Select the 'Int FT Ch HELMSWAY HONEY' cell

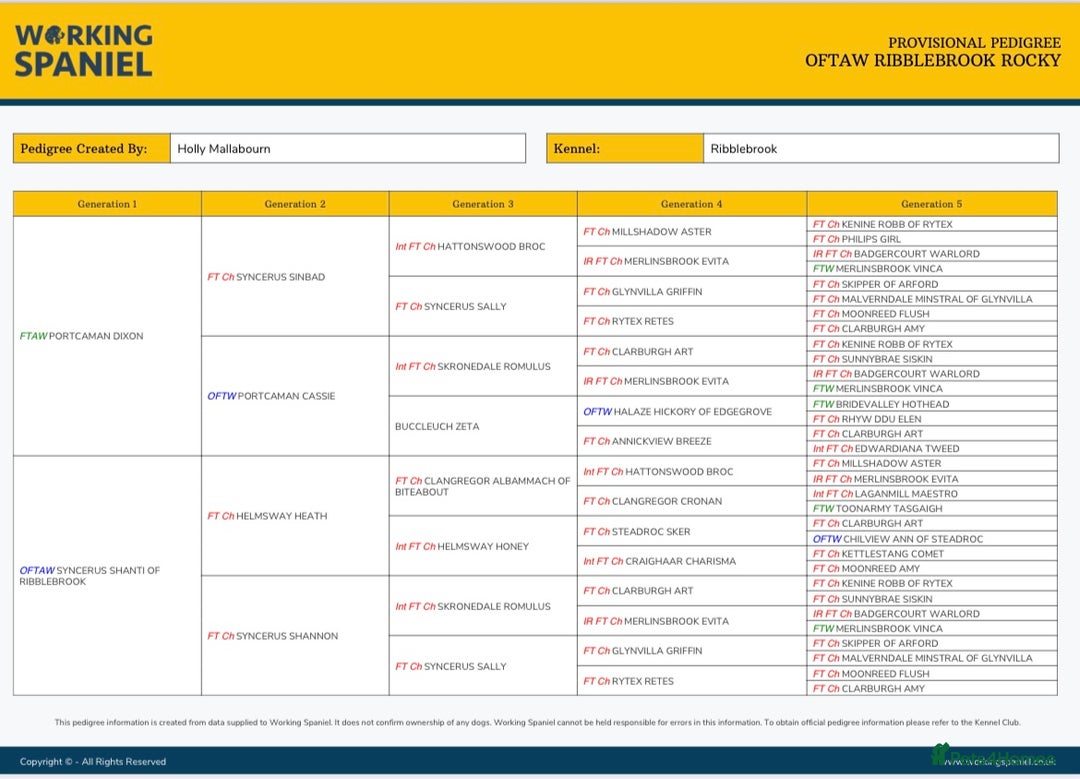(x=483, y=546)
